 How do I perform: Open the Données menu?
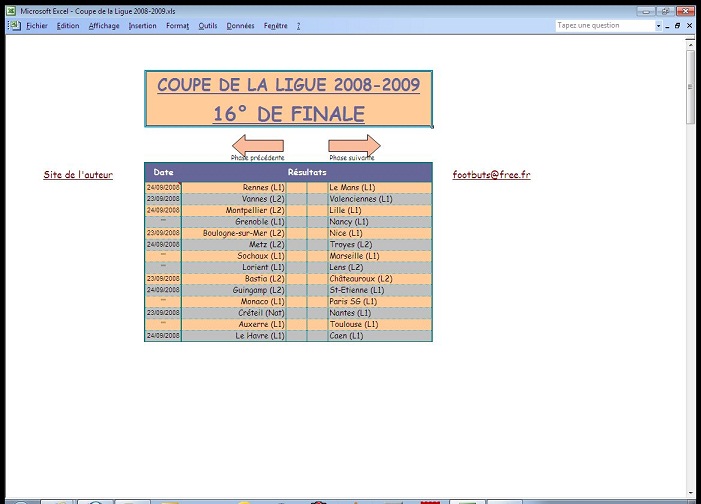tap(241, 26)
